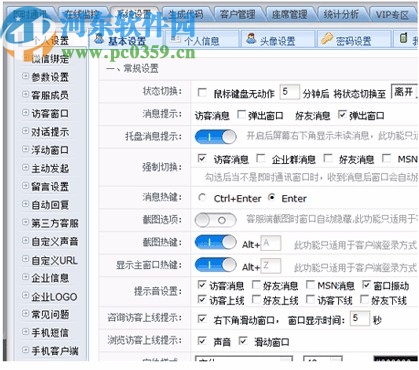Image resolution: width=419 pixels, height=370 pixels.
Task: Open 手机客户端 in the sidebar
Action: point(55,351)
